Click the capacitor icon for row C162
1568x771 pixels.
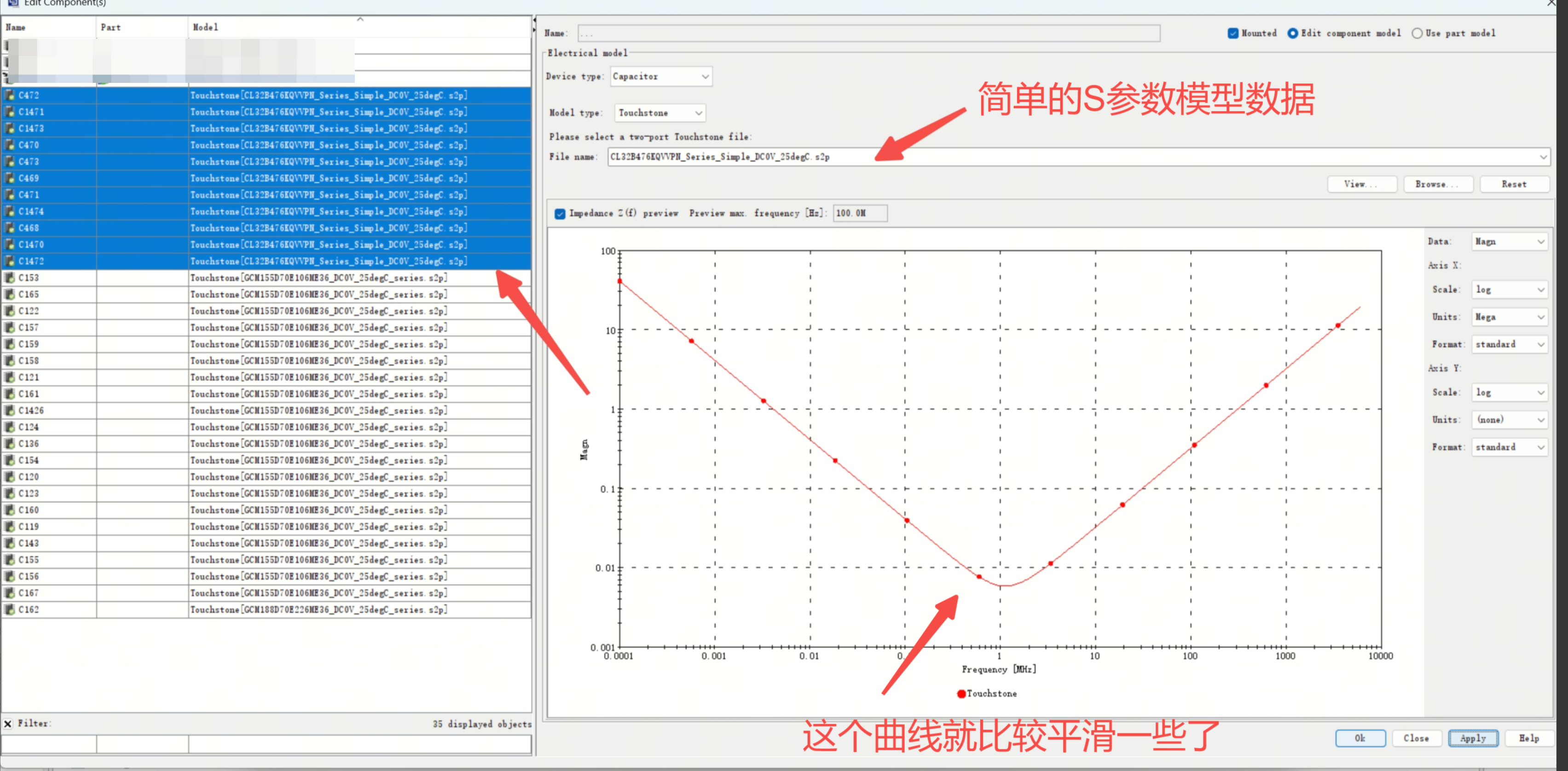10,609
